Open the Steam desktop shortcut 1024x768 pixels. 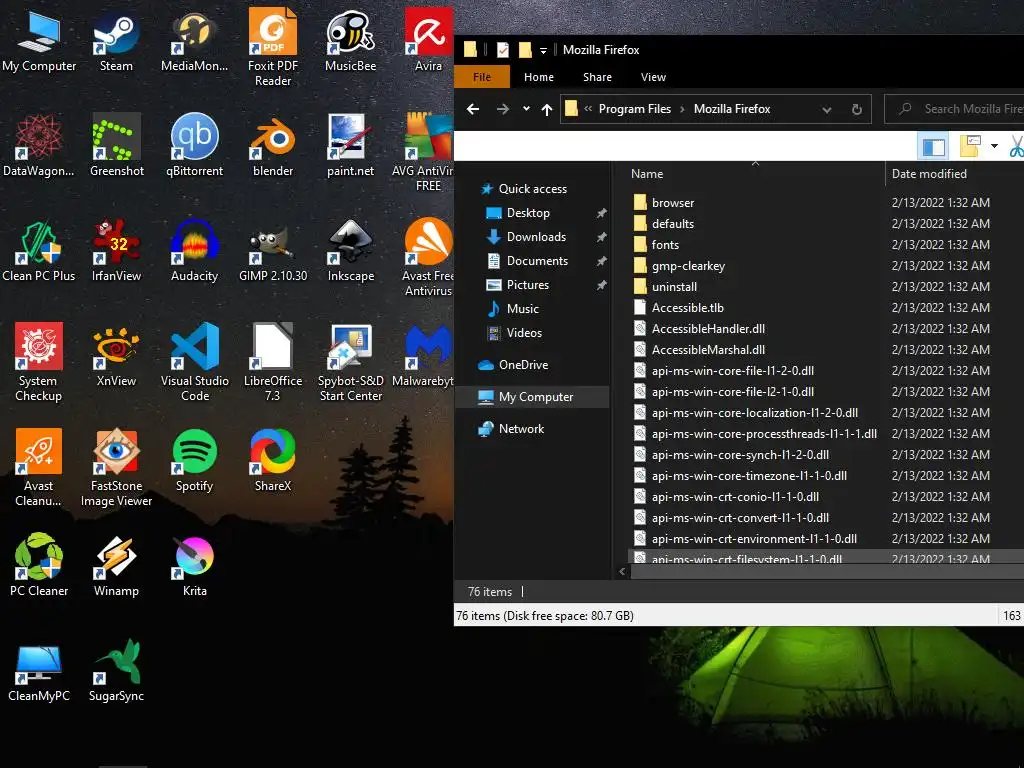tap(116, 41)
